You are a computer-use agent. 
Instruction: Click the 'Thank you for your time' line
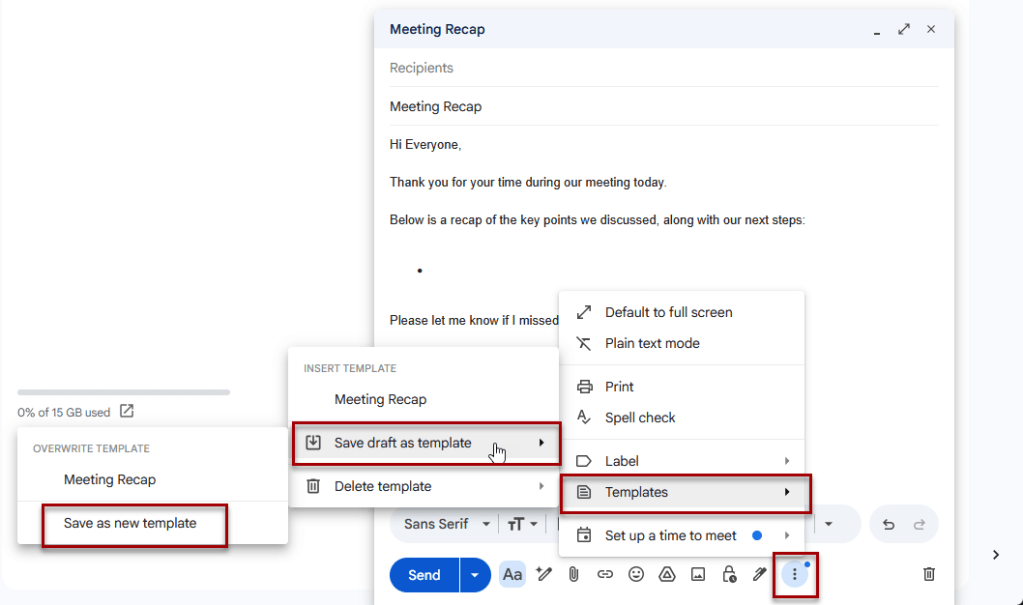tap(528, 183)
